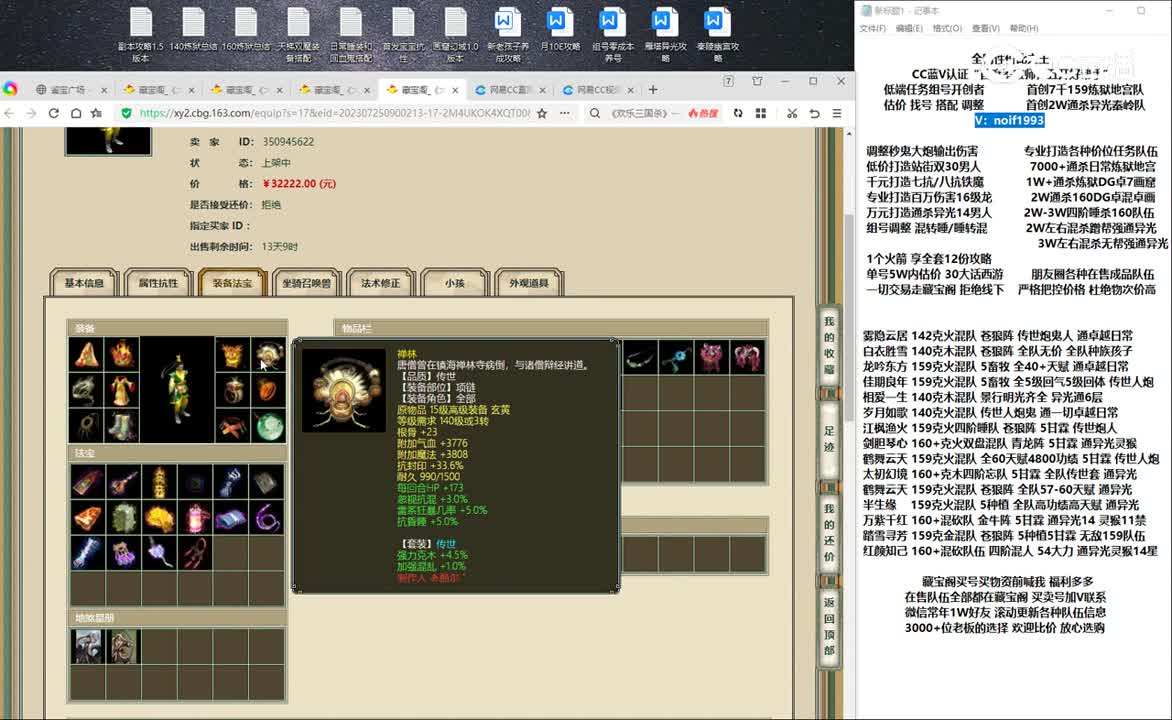Bookmark page with the star icon in address bar
Image resolution: width=1172 pixels, height=720 pixels.
[x=542, y=113]
